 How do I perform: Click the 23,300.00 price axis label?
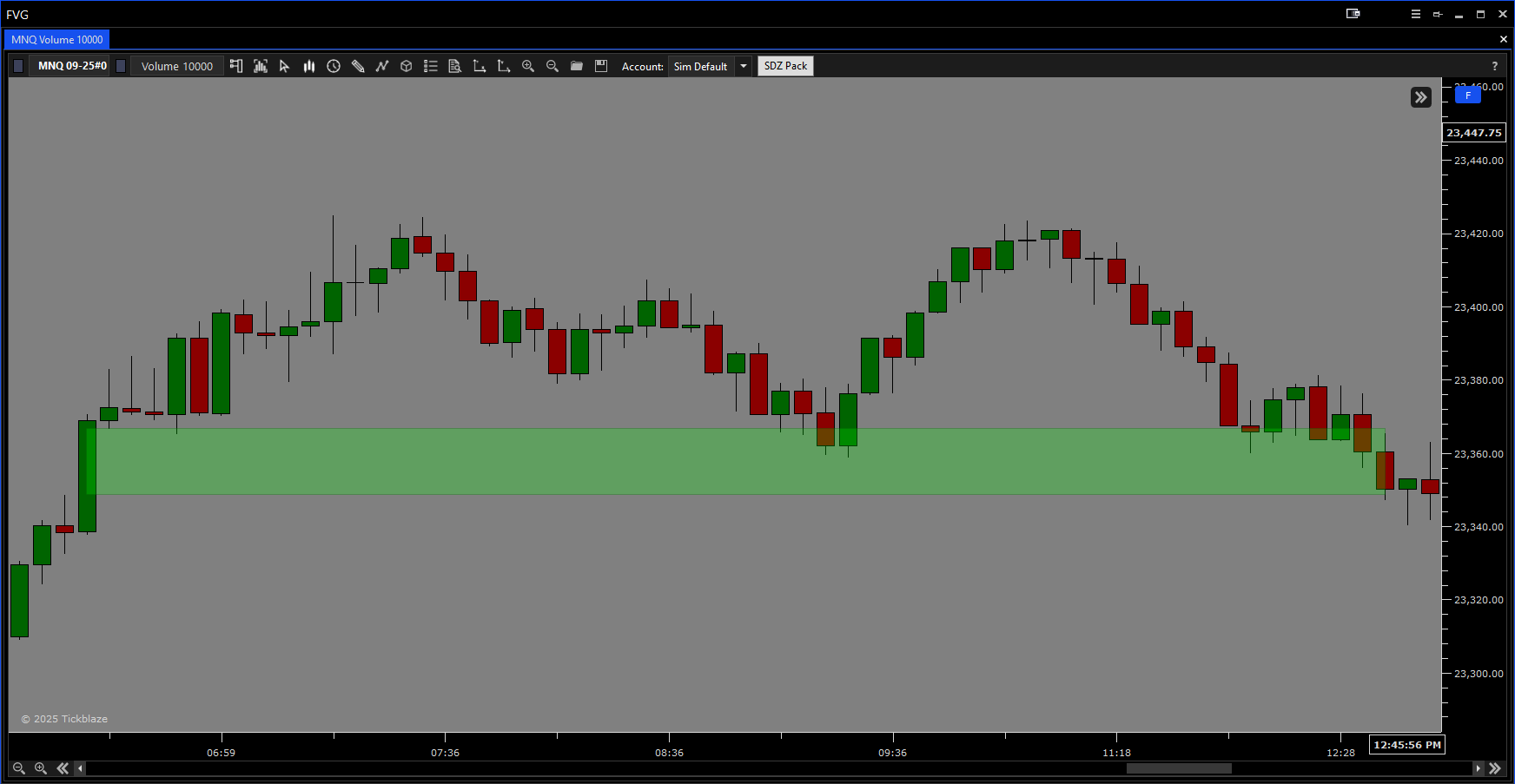tap(1479, 674)
